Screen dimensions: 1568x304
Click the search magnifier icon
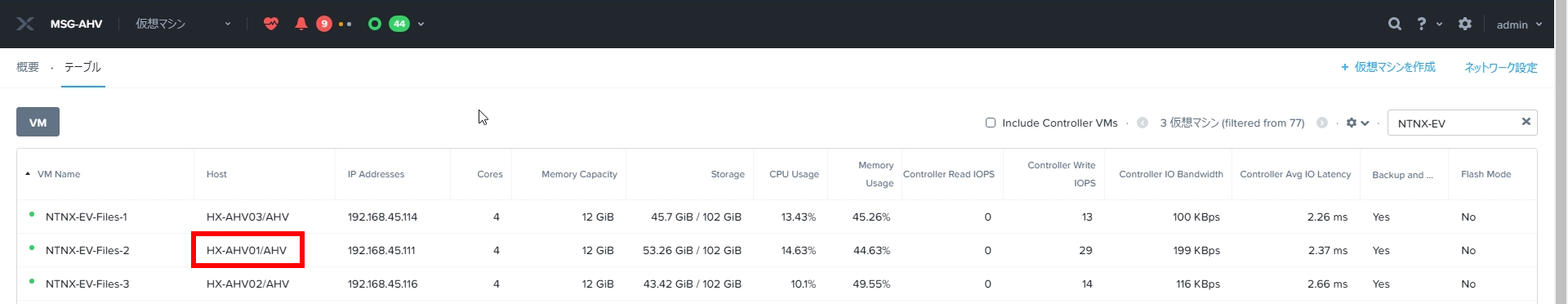click(x=1395, y=24)
